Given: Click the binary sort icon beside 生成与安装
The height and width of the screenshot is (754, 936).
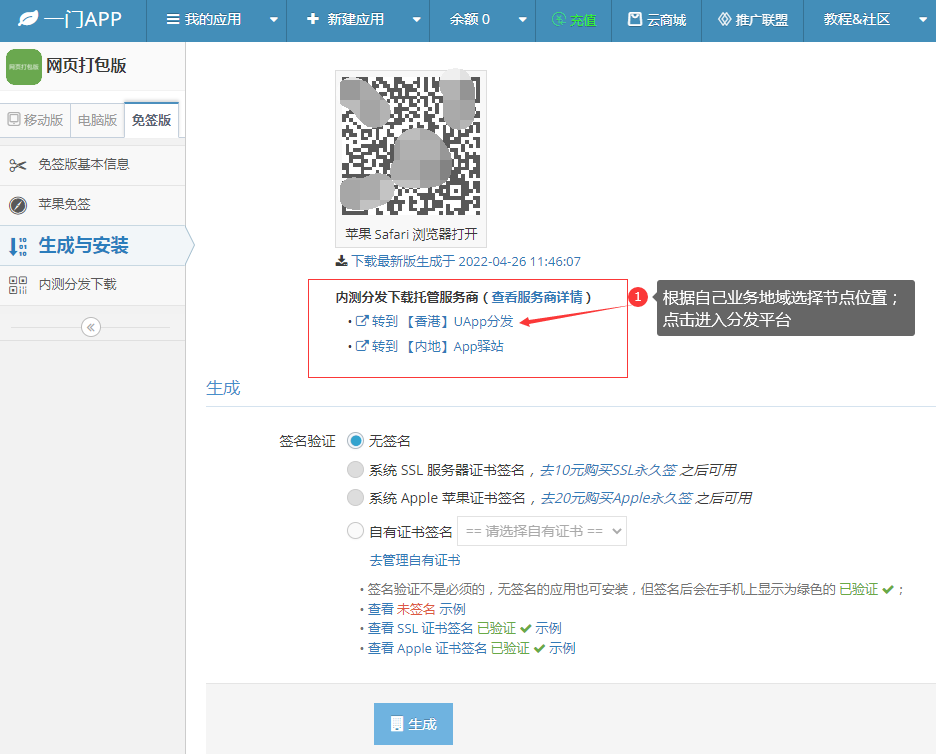Looking at the screenshot, I should (x=18, y=246).
